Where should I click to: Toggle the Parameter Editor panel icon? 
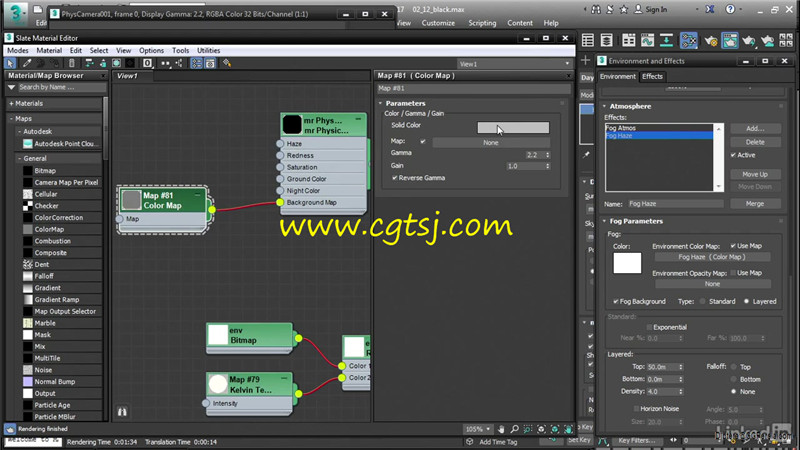click(x=210, y=63)
